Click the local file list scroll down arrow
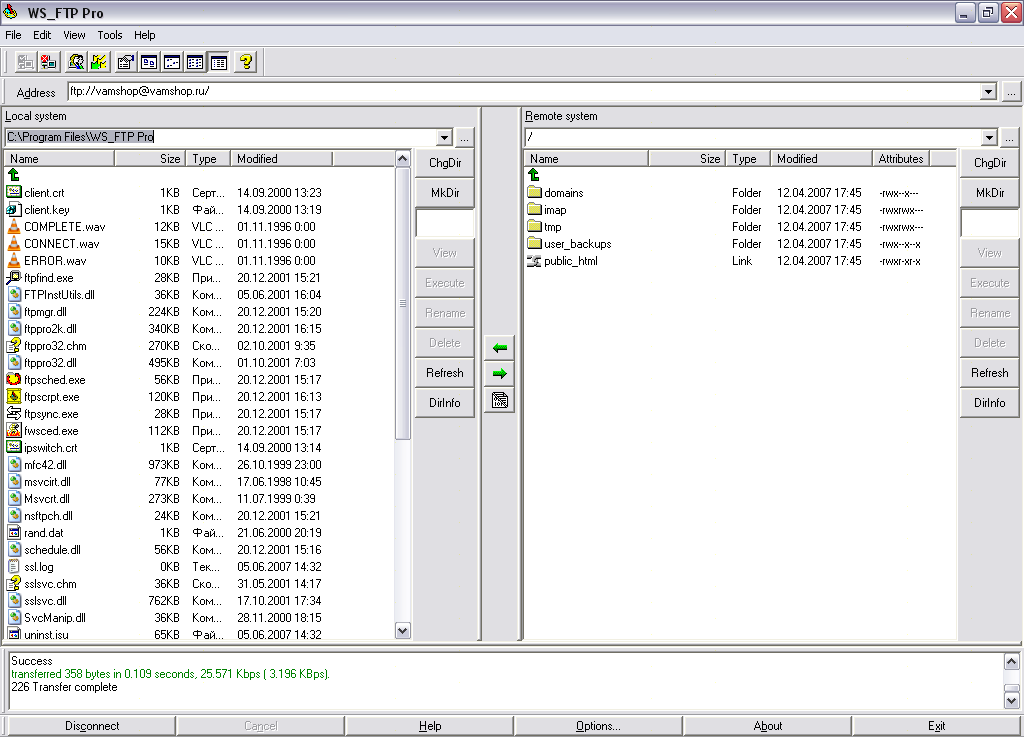 (x=403, y=631)
